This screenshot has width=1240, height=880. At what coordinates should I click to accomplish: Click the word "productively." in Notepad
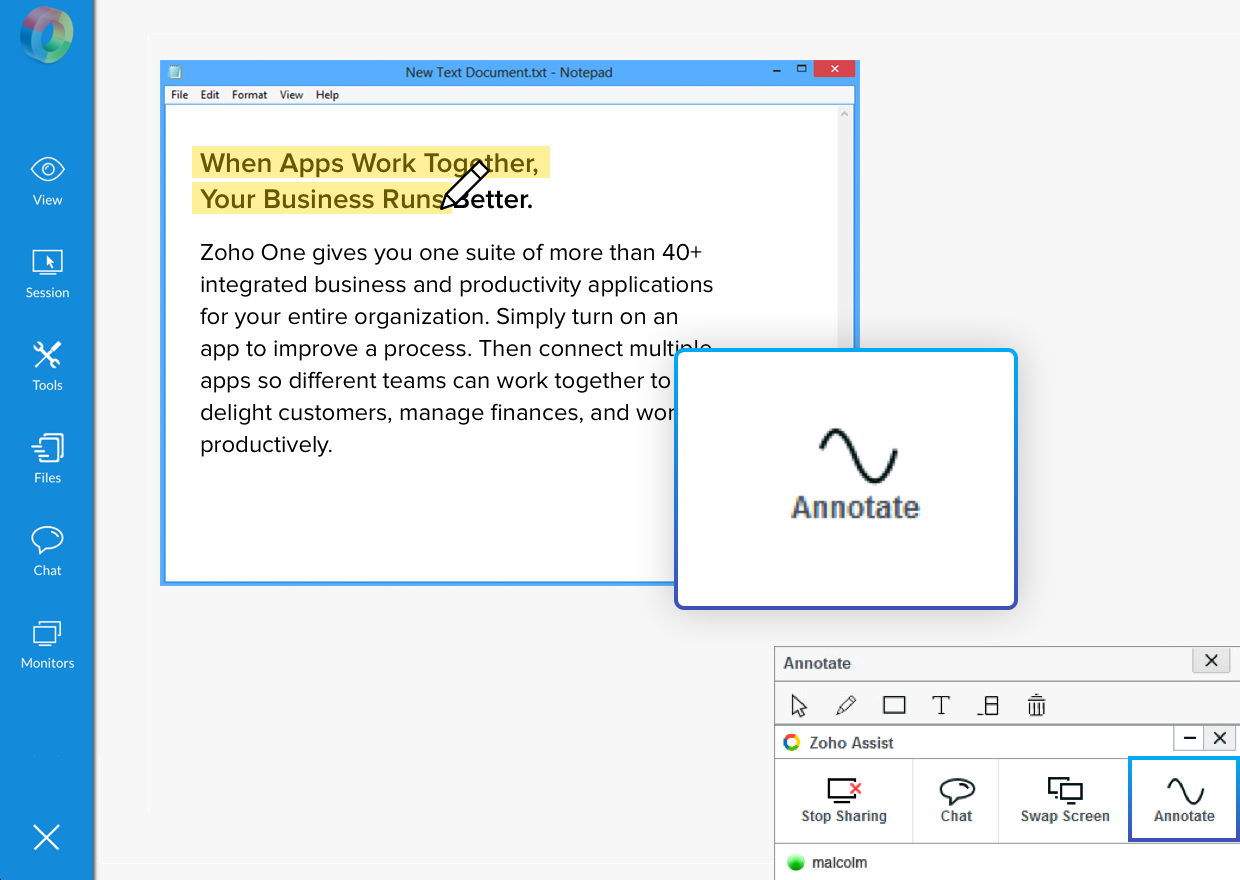pos(266,445)
